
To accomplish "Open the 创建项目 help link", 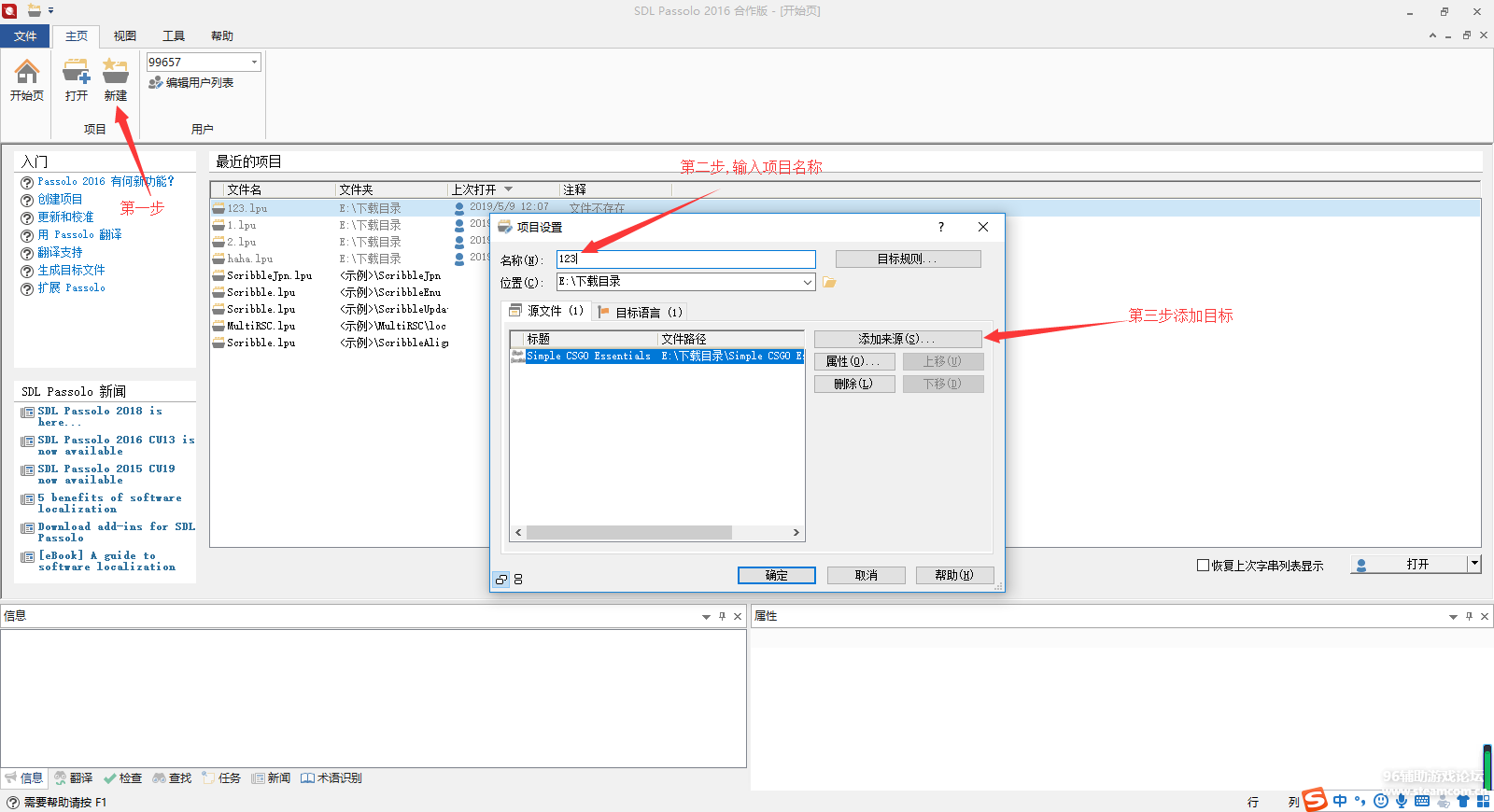I will [x=60, y=199].
